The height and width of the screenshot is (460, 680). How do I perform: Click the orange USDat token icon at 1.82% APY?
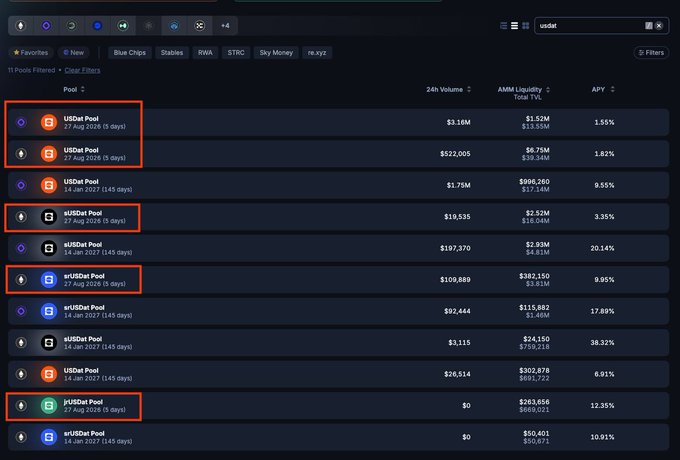tap(49, 153)
